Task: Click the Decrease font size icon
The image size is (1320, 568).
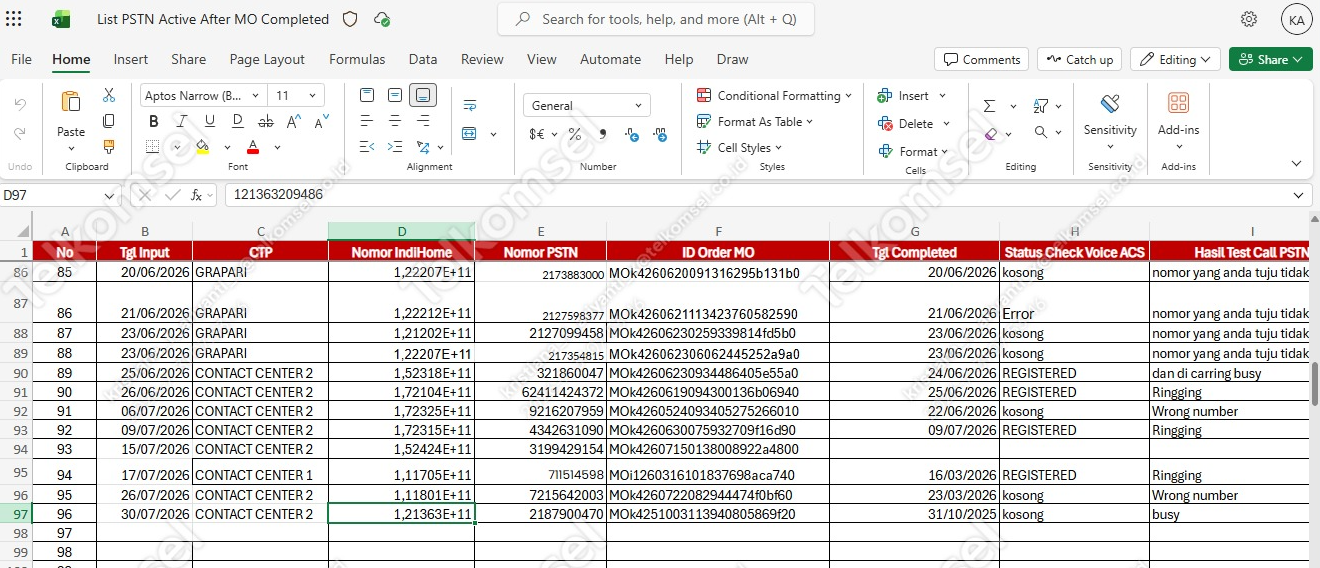Action: click(322, 121)
